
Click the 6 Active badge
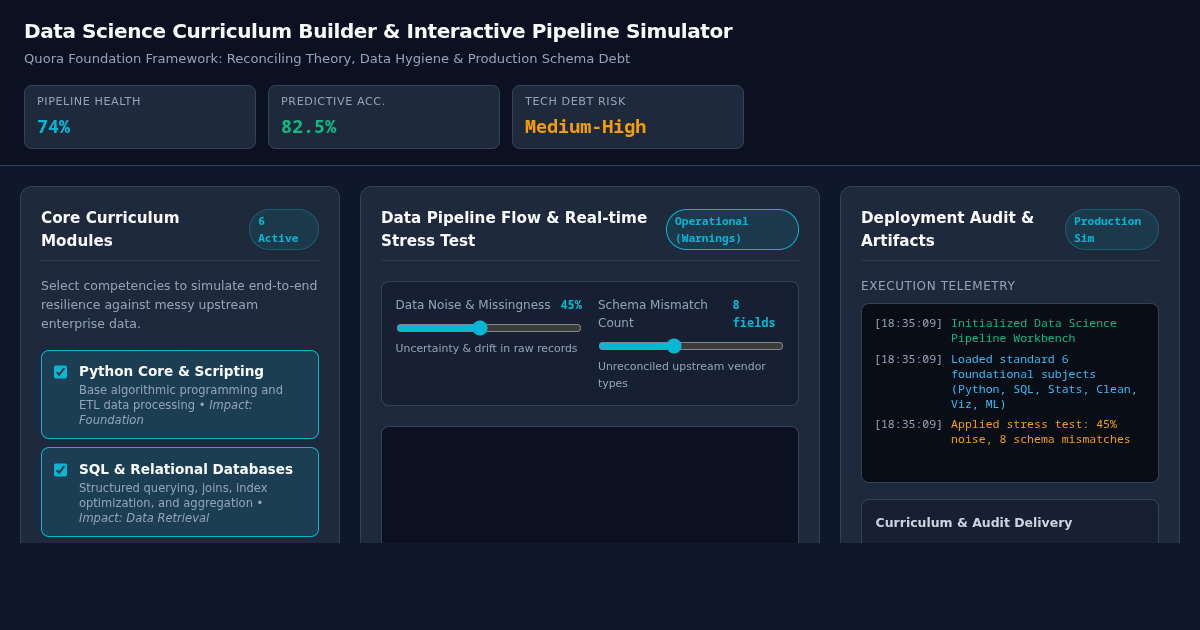click(284, 229)
